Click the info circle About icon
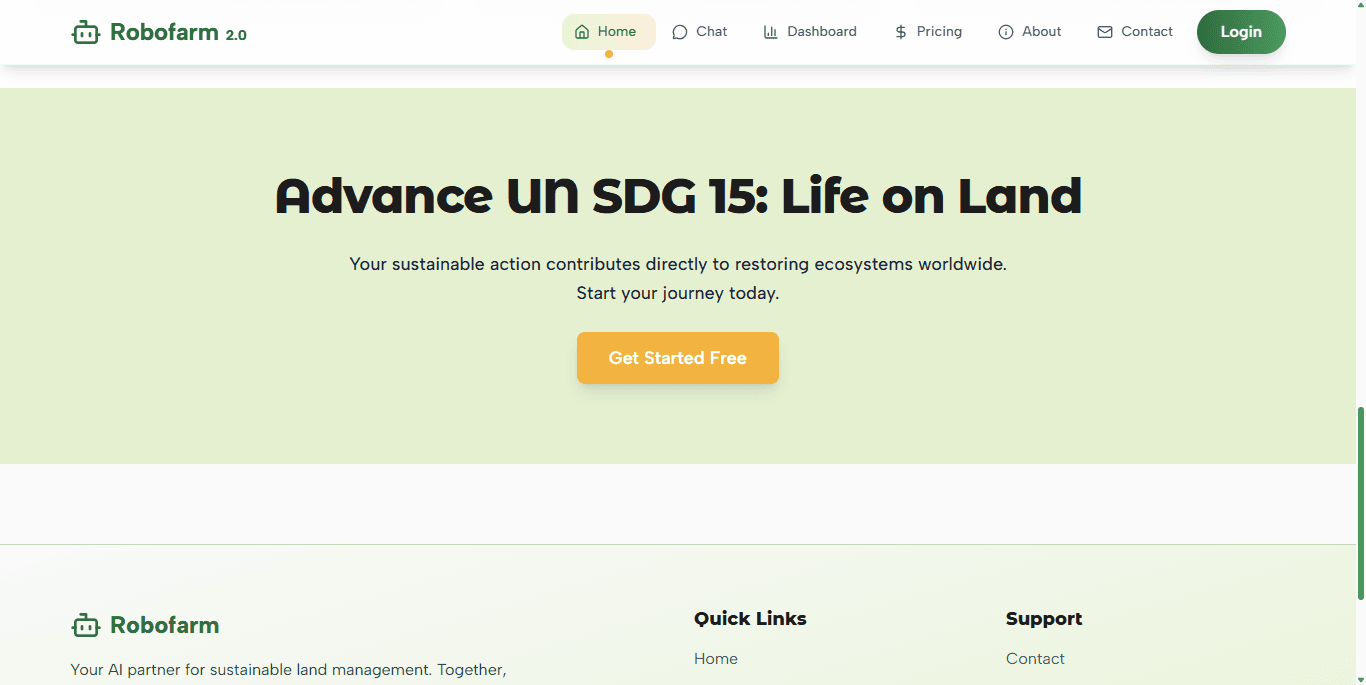The height and width of the screenshot is (685, 1366). (1006, 32)
